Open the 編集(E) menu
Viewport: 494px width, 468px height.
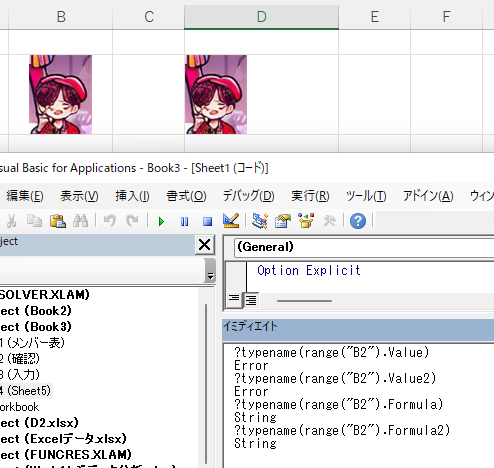coord(24,196)
